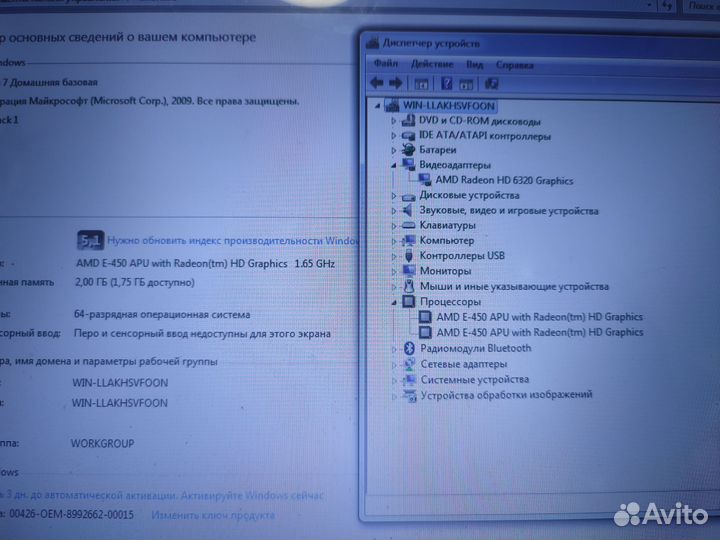Select the Радиомодули Bluetooth label
720x540 pixels.
point(476,348)
